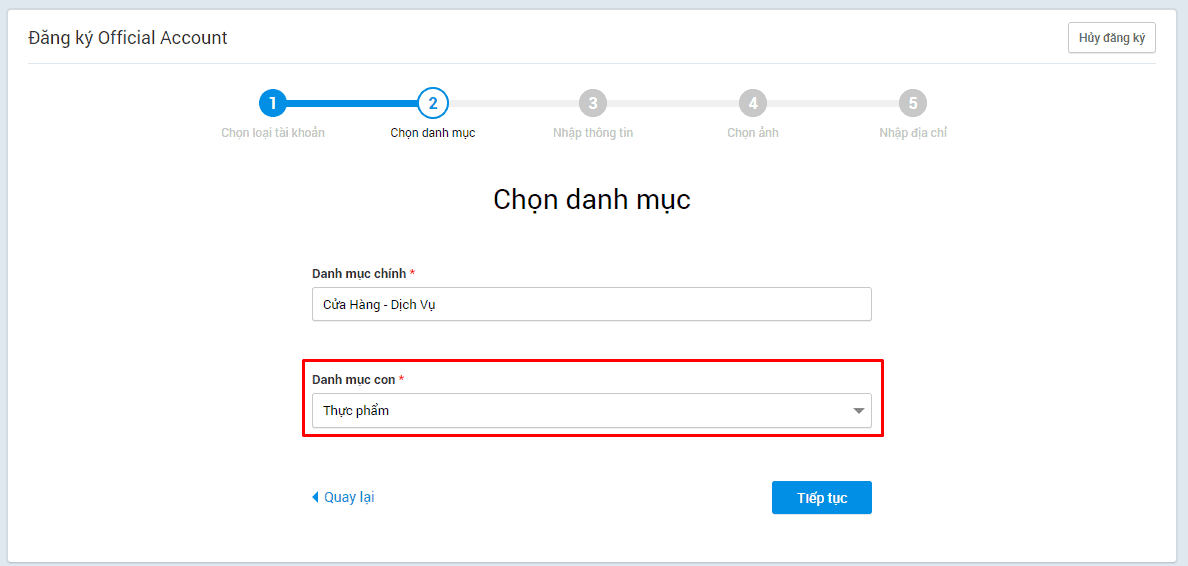Click the back arrow icon beside Quay lại
1188x566 pixels.
tap(316, 497)
